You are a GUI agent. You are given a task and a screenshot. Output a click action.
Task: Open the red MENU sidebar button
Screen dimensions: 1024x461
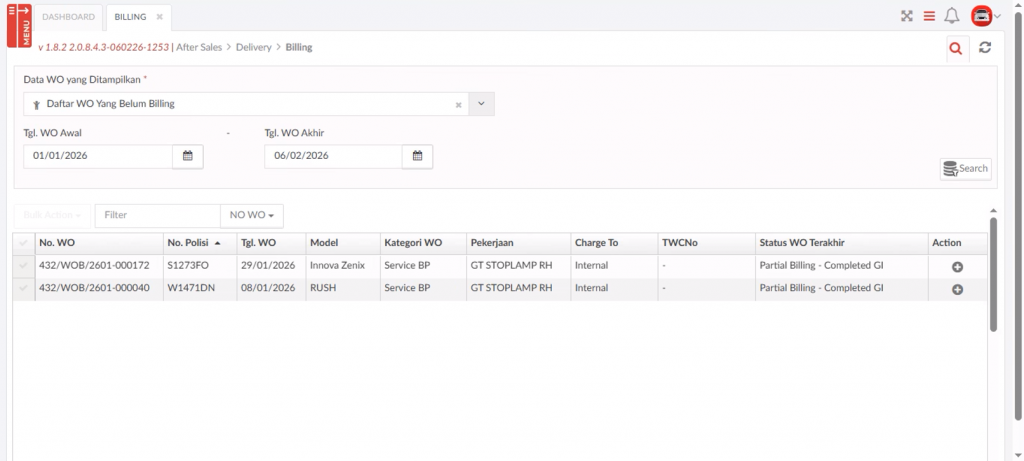coord(19,26)
